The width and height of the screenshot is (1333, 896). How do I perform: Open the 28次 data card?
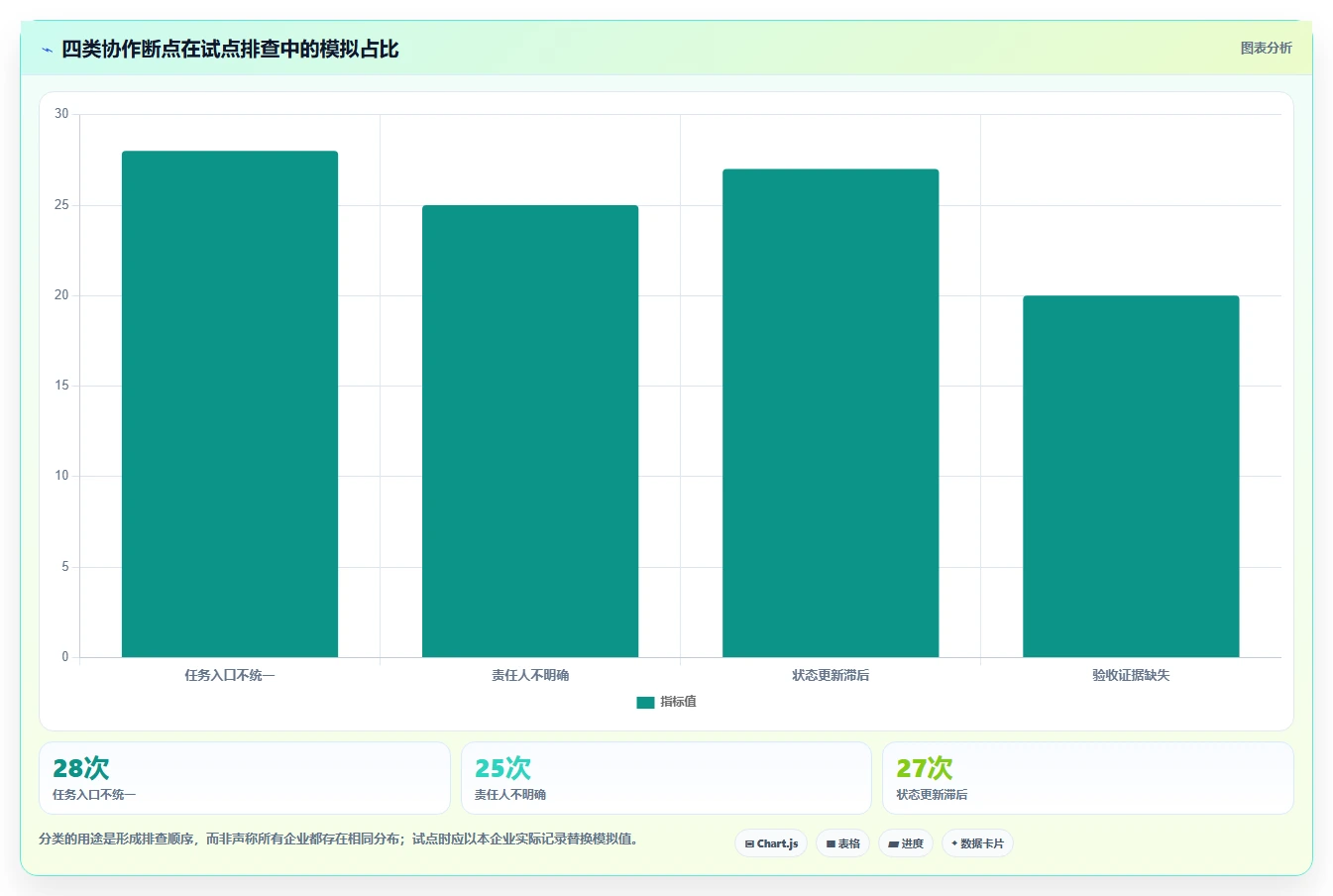click(x=245, y=778)
